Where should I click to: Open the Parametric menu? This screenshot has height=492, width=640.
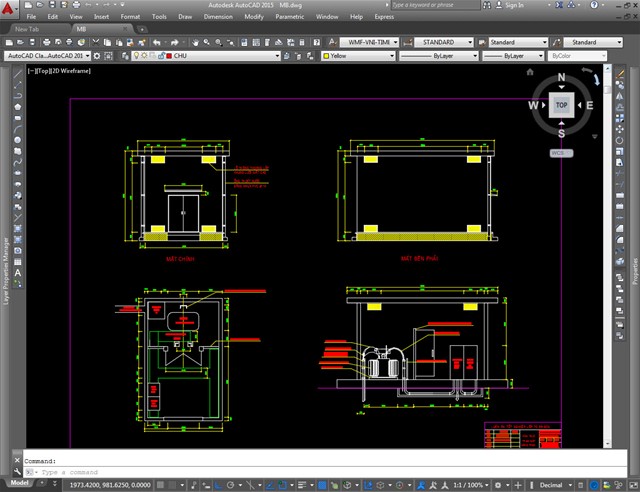pyautogui.click(x=289, y=17)
